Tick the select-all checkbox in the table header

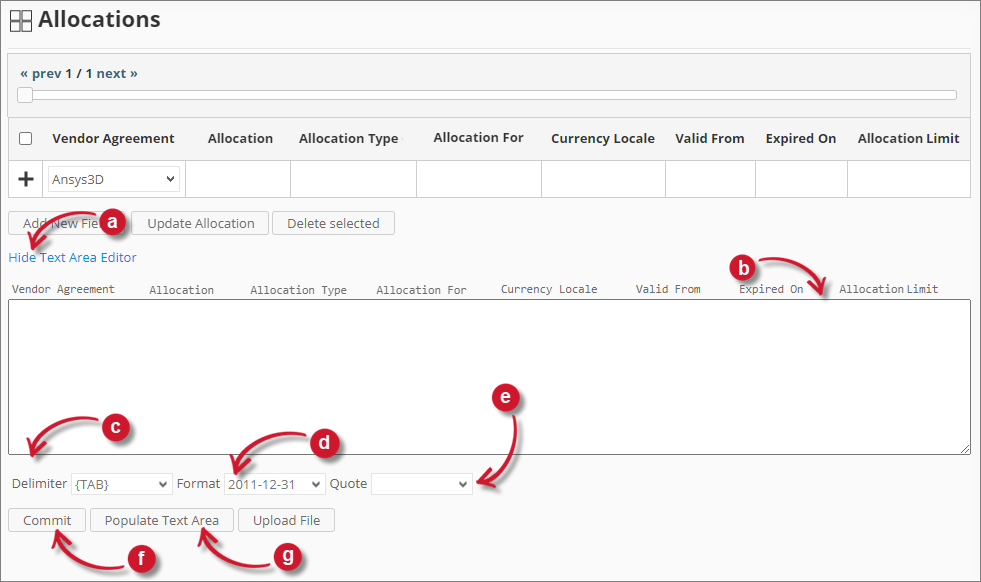click(x=26, y=138)
